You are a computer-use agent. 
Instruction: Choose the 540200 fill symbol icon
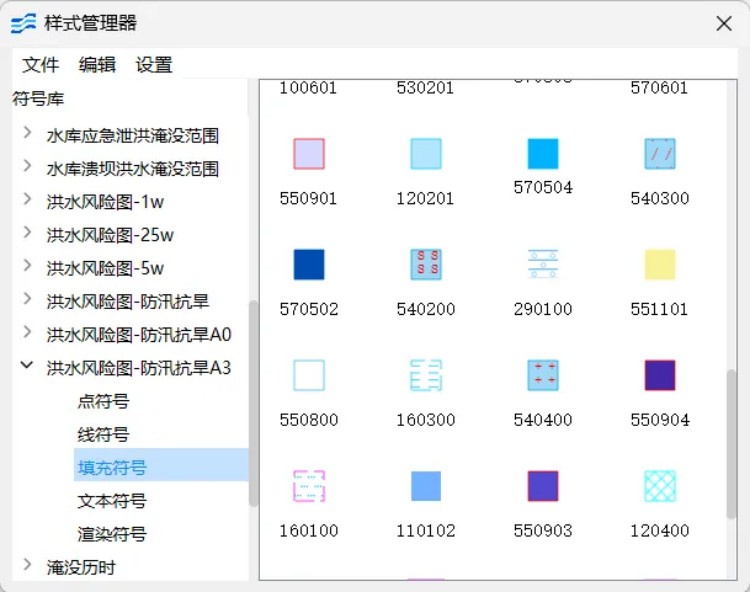pos(426,265)
